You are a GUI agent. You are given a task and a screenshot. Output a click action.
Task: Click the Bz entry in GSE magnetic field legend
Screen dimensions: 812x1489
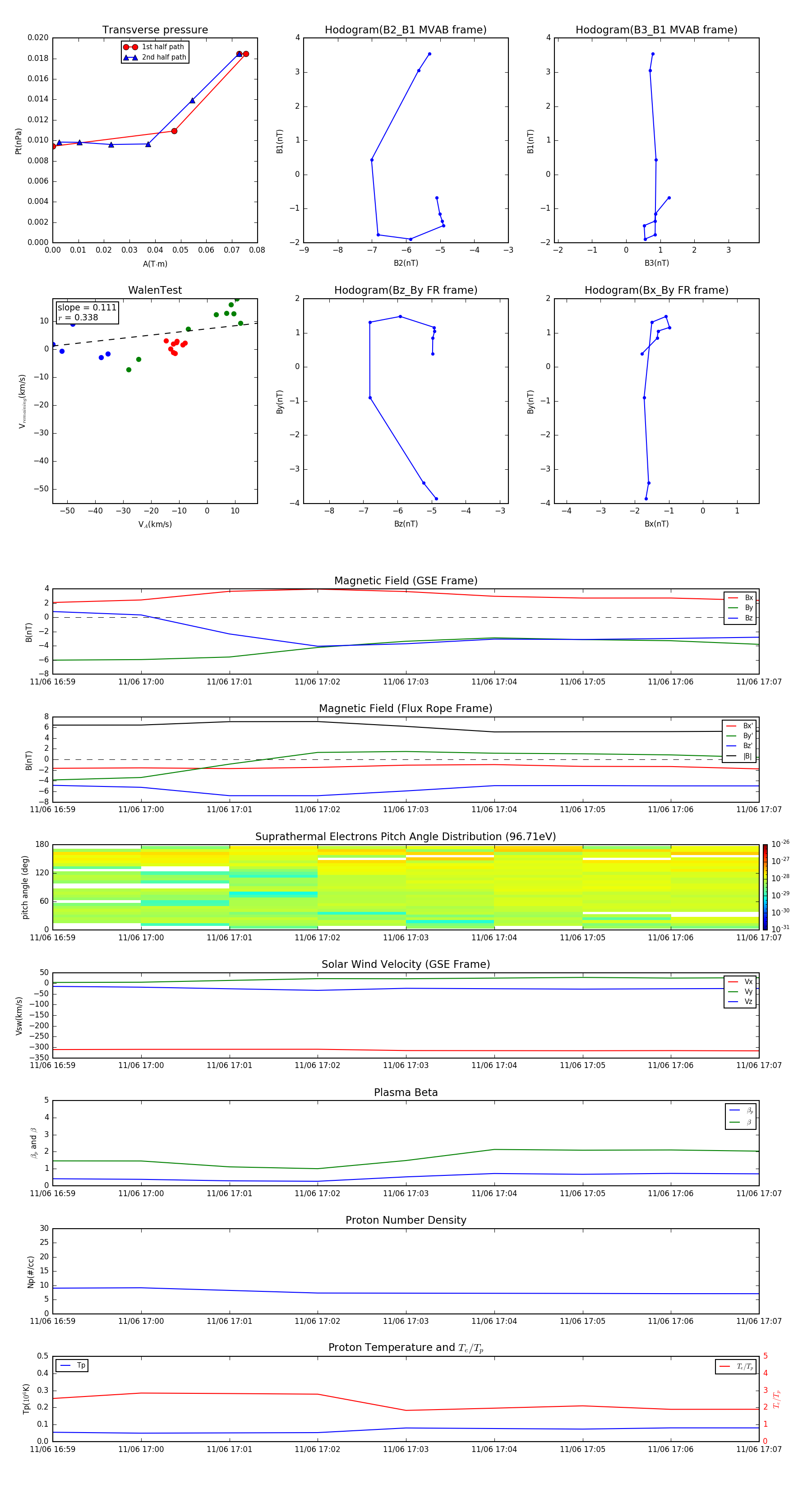740,619
